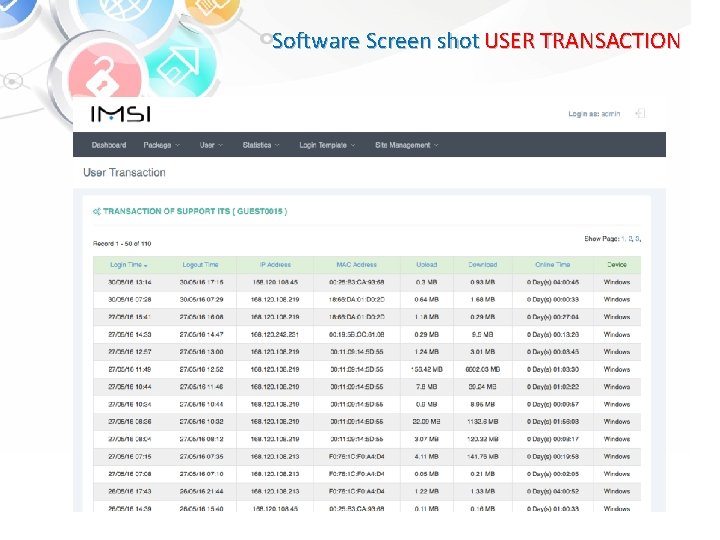Click the 4.11 MB upload value
The height and width of the screenshot is (540, 720).
pyautogui.click(x=427, y=457)
